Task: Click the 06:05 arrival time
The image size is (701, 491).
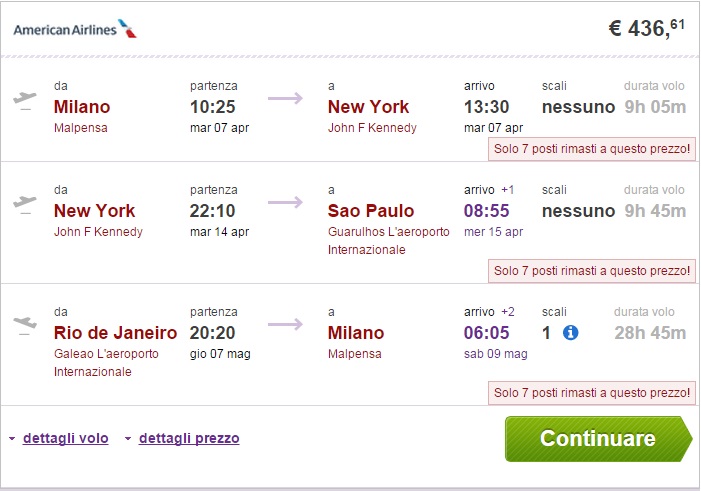Action: click(x=489, y=333)
